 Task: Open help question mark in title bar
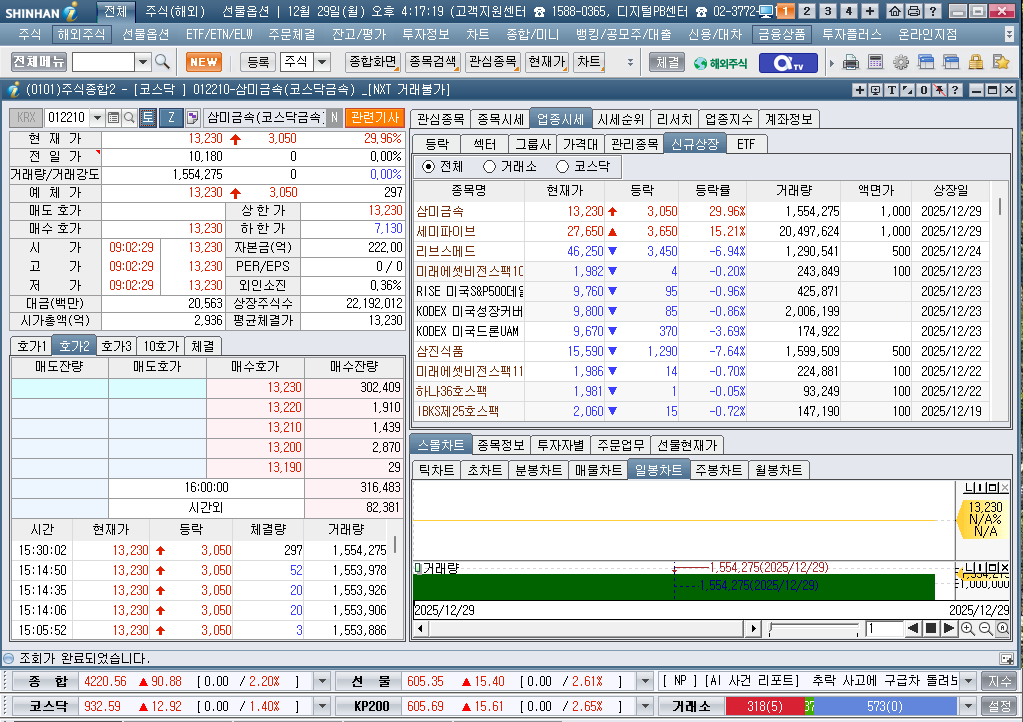[933, 11]
